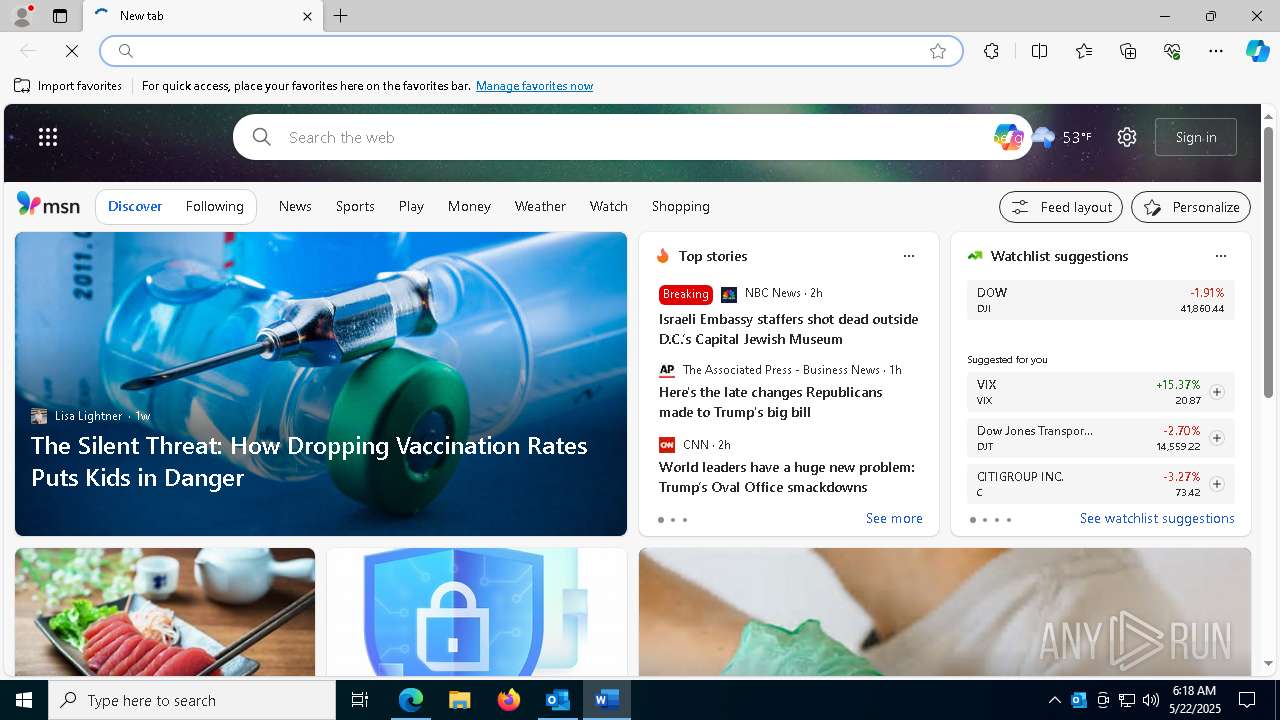Add Dow Jones Transport to watchlist
Image resolution: width=1280 pixels, height=720 pixels.
[x=1216, y=438]
